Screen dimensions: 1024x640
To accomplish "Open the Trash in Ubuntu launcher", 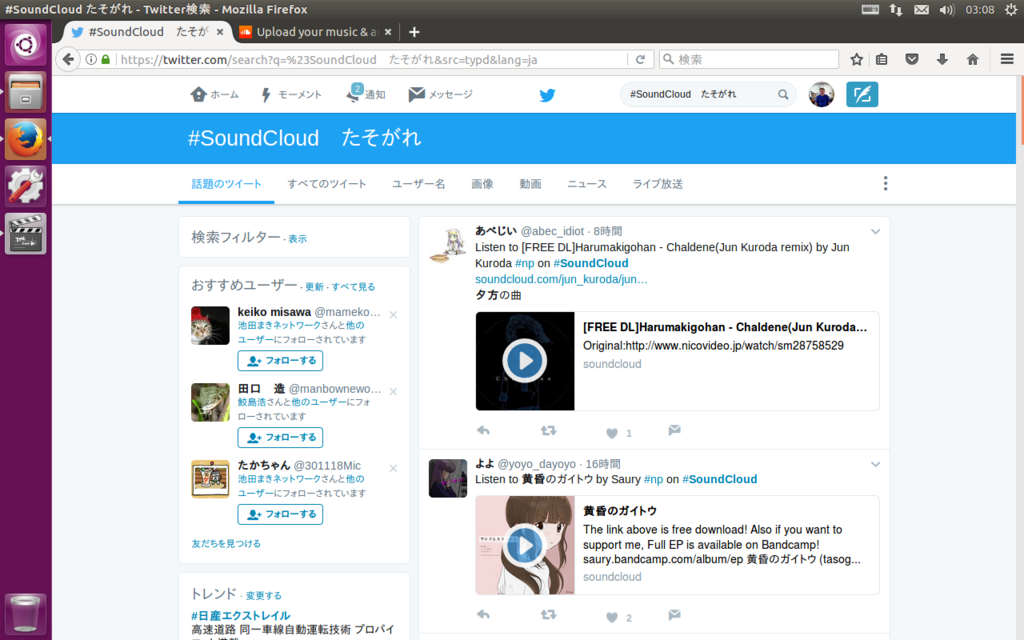I will [25, 613].
